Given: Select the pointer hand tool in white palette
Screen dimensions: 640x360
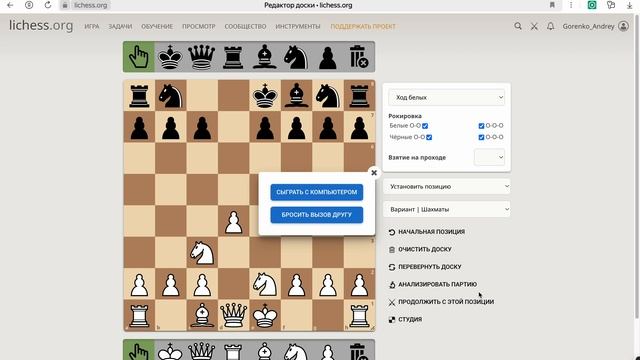Looking at the screenshot, I should coord(139,350).
